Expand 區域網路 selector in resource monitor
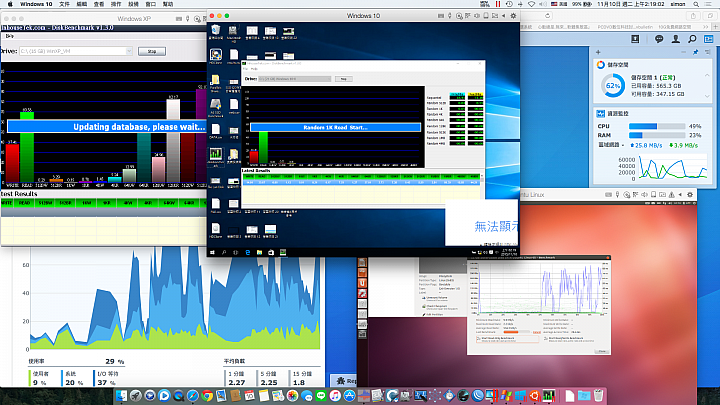The width and height of the screenshot is (720, 405). click(x=612, y=145)
